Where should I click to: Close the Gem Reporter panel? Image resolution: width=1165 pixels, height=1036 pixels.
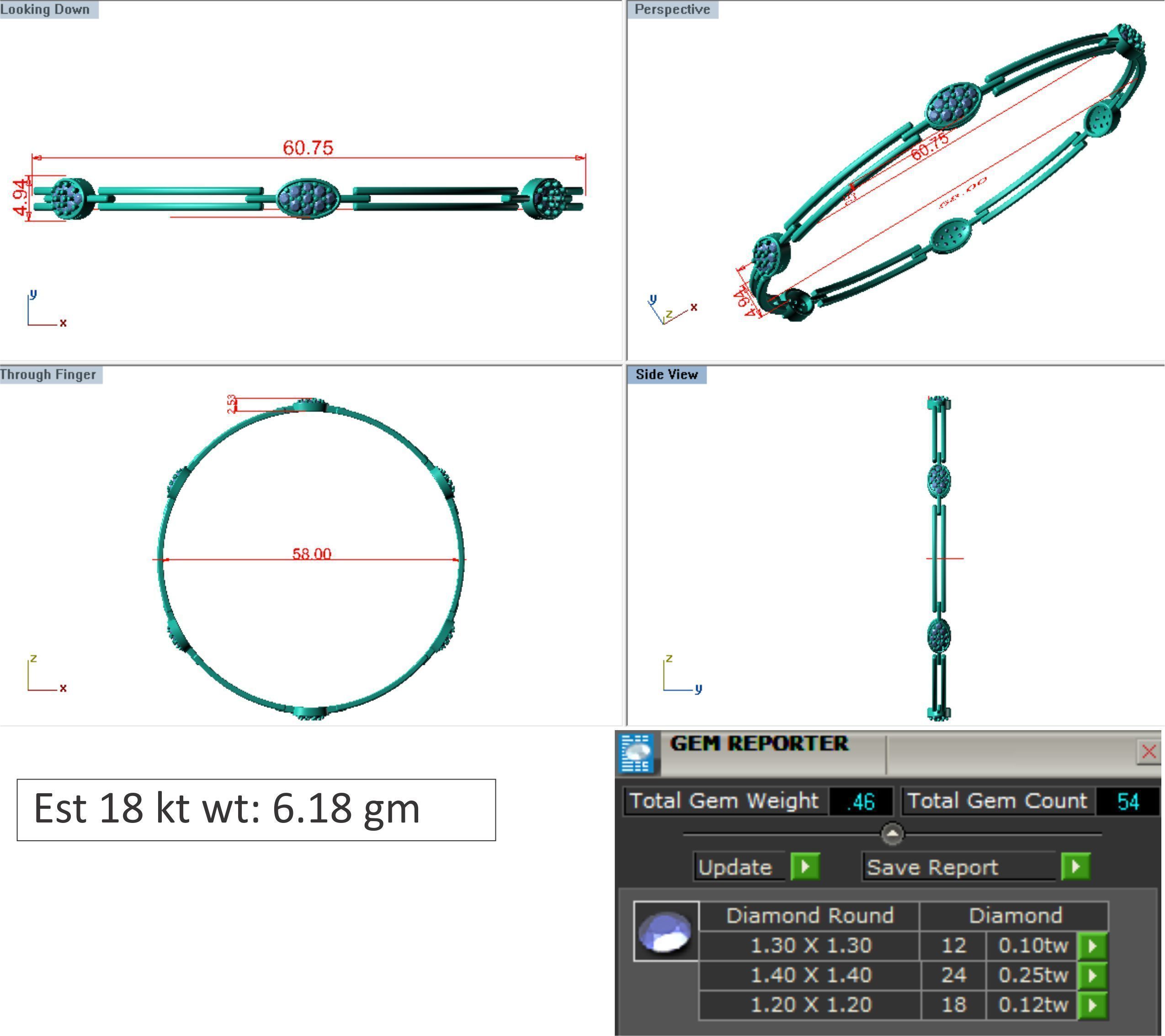click(1149, 752)
